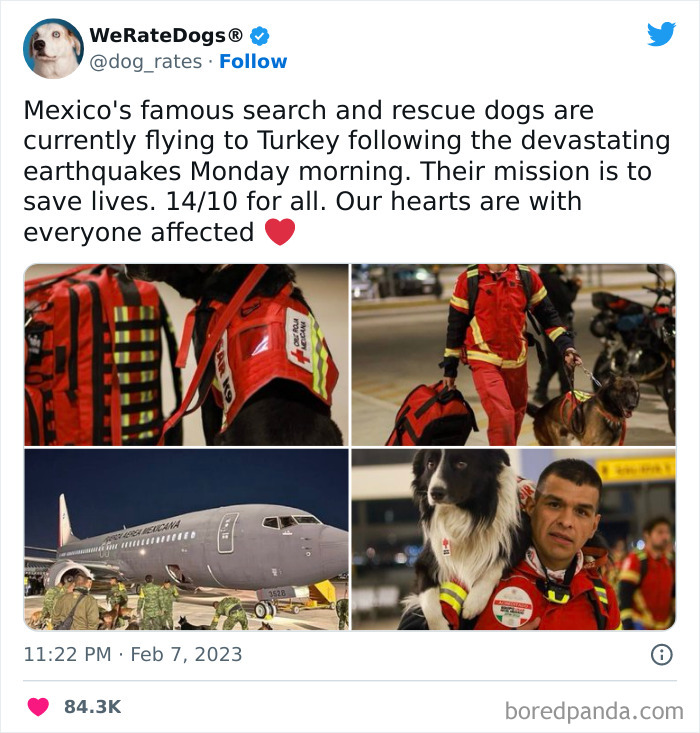This screenshot has height=733, width=700.
Task: Click the red heart emoji in the tweet
Action: [280, 232]
